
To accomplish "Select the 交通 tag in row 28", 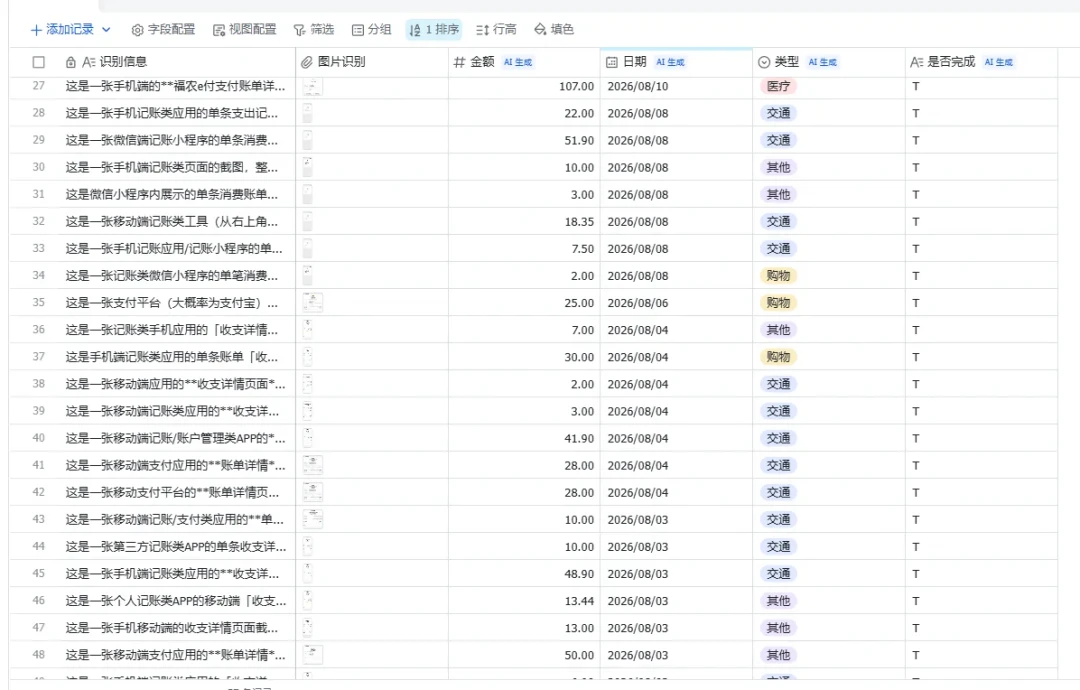I will coord(778,113).
